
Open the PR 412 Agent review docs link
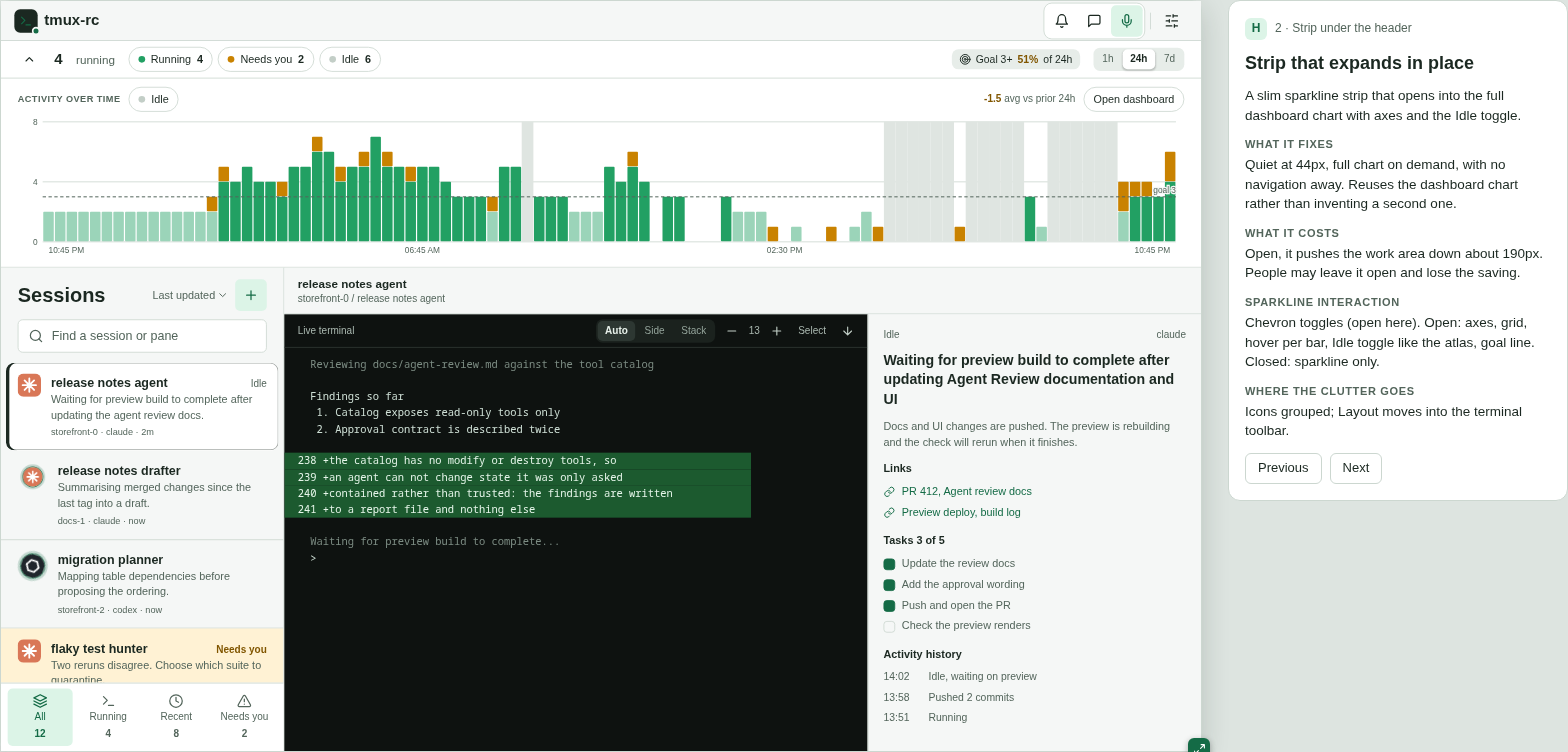[x=967, y=491]
